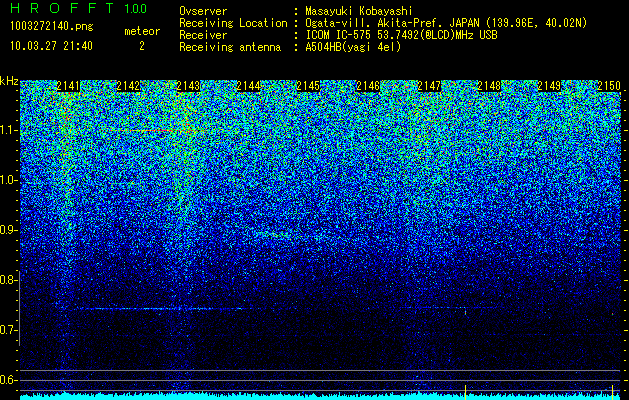Click the Receiving Location label
The width and height of the screenshot is (629, 400).
pyautogui.click(x=233, y=23)
